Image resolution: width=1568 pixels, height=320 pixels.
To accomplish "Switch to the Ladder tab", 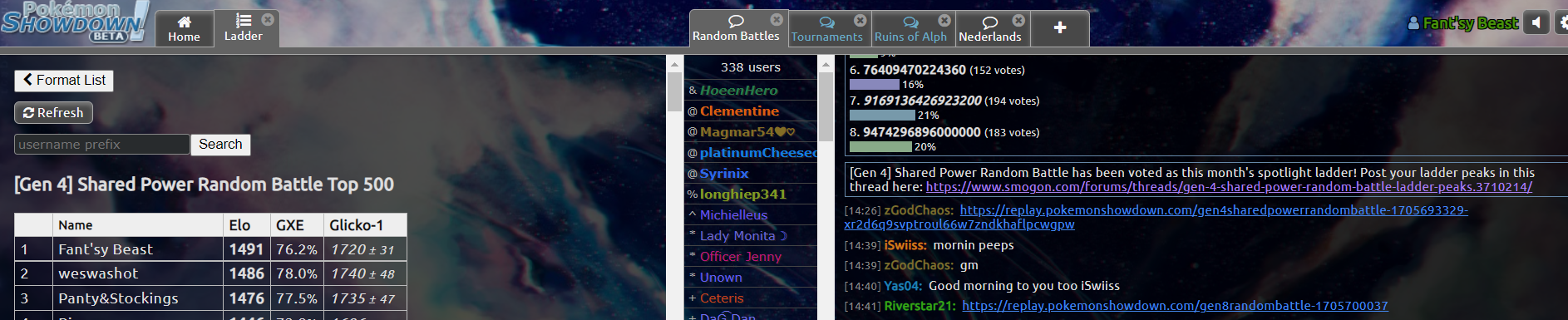I will click(243, 28).
